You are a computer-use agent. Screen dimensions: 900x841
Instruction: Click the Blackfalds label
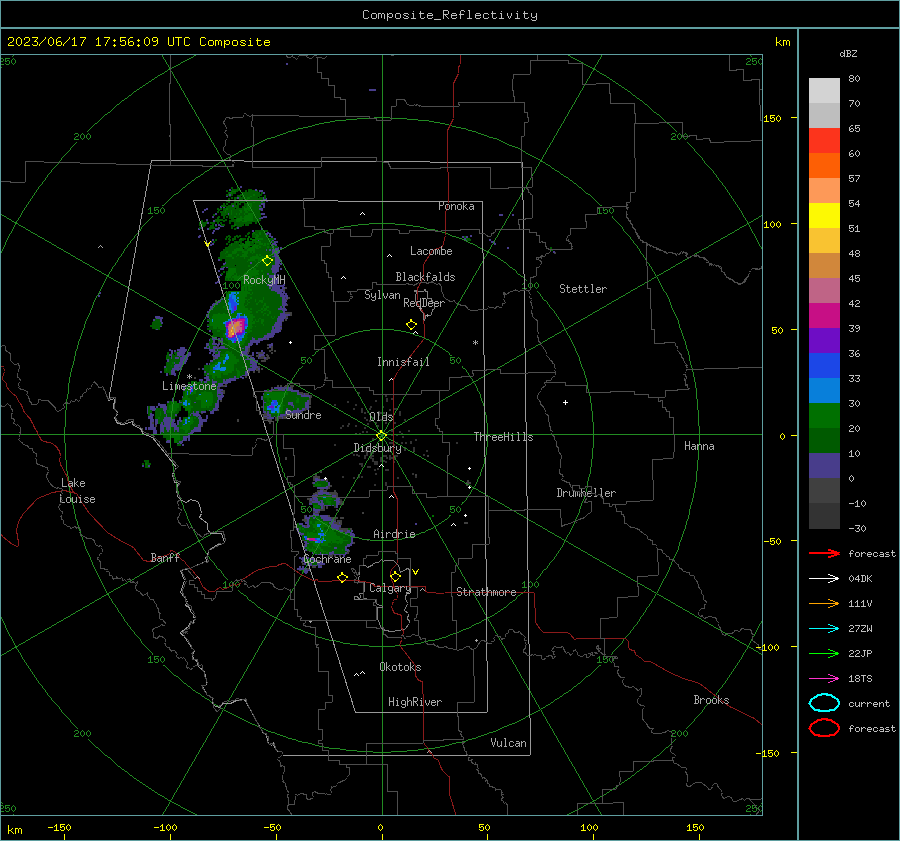point(425,277)
